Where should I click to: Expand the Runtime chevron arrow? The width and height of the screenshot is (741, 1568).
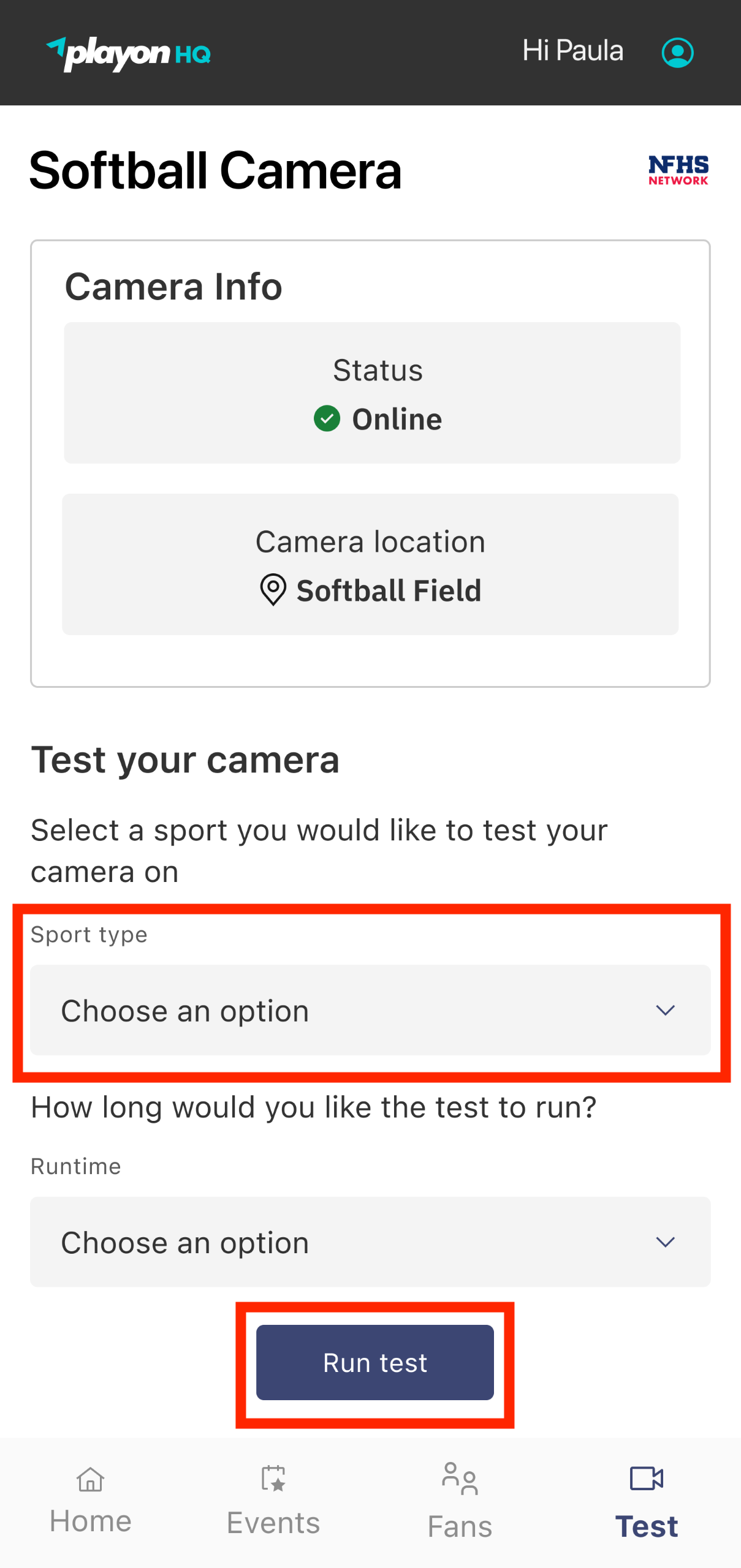coord(666,1242)
